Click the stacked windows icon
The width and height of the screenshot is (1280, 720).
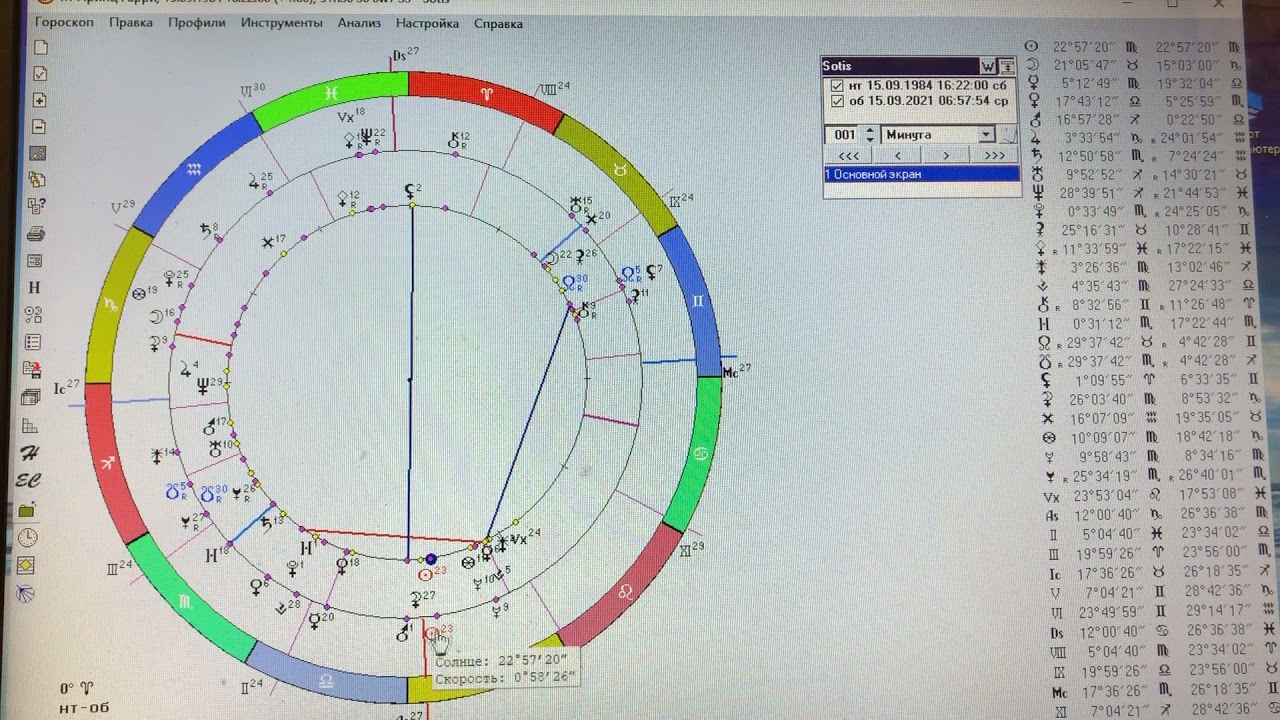[x=32, y=397]
